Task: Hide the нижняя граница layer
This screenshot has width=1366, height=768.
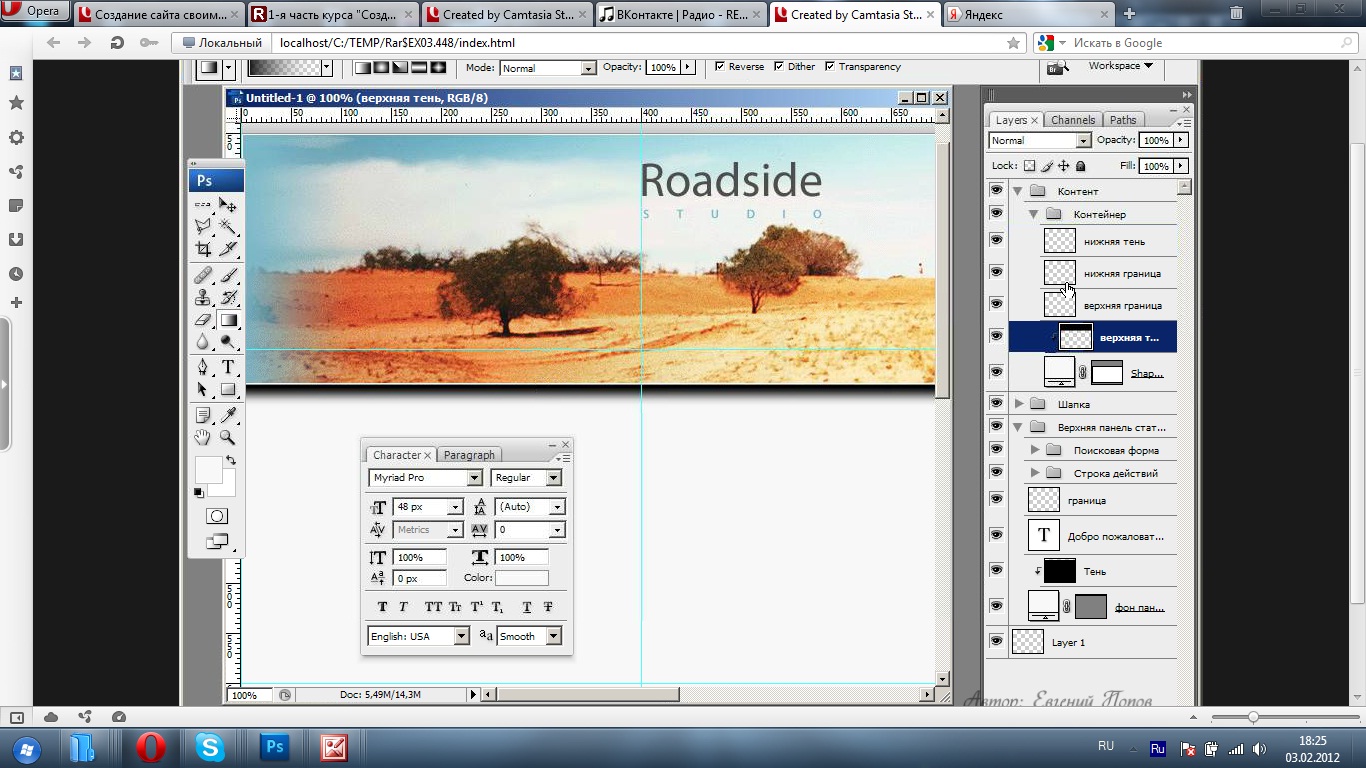Action: (996, 272)
